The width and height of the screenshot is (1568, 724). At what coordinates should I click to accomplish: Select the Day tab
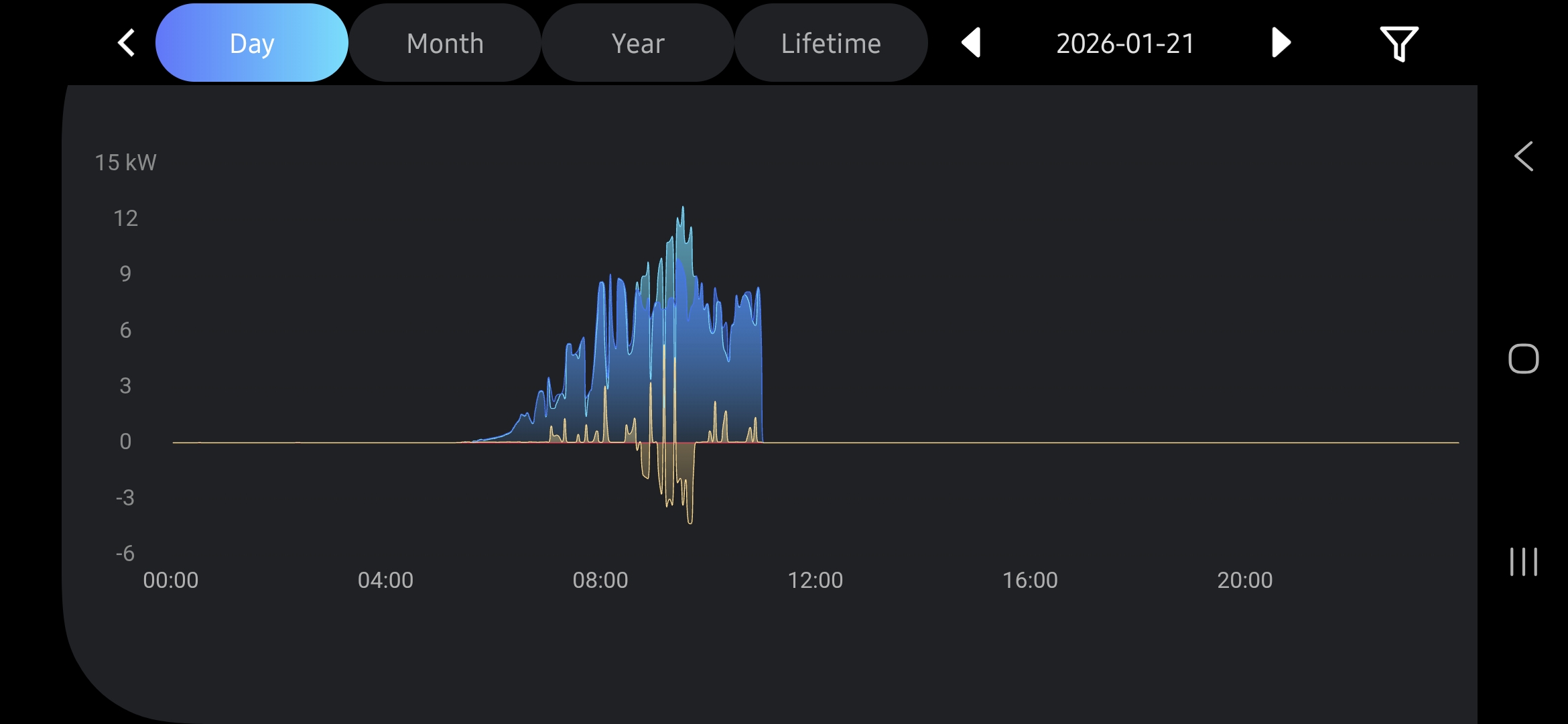[x=252, y=43]
